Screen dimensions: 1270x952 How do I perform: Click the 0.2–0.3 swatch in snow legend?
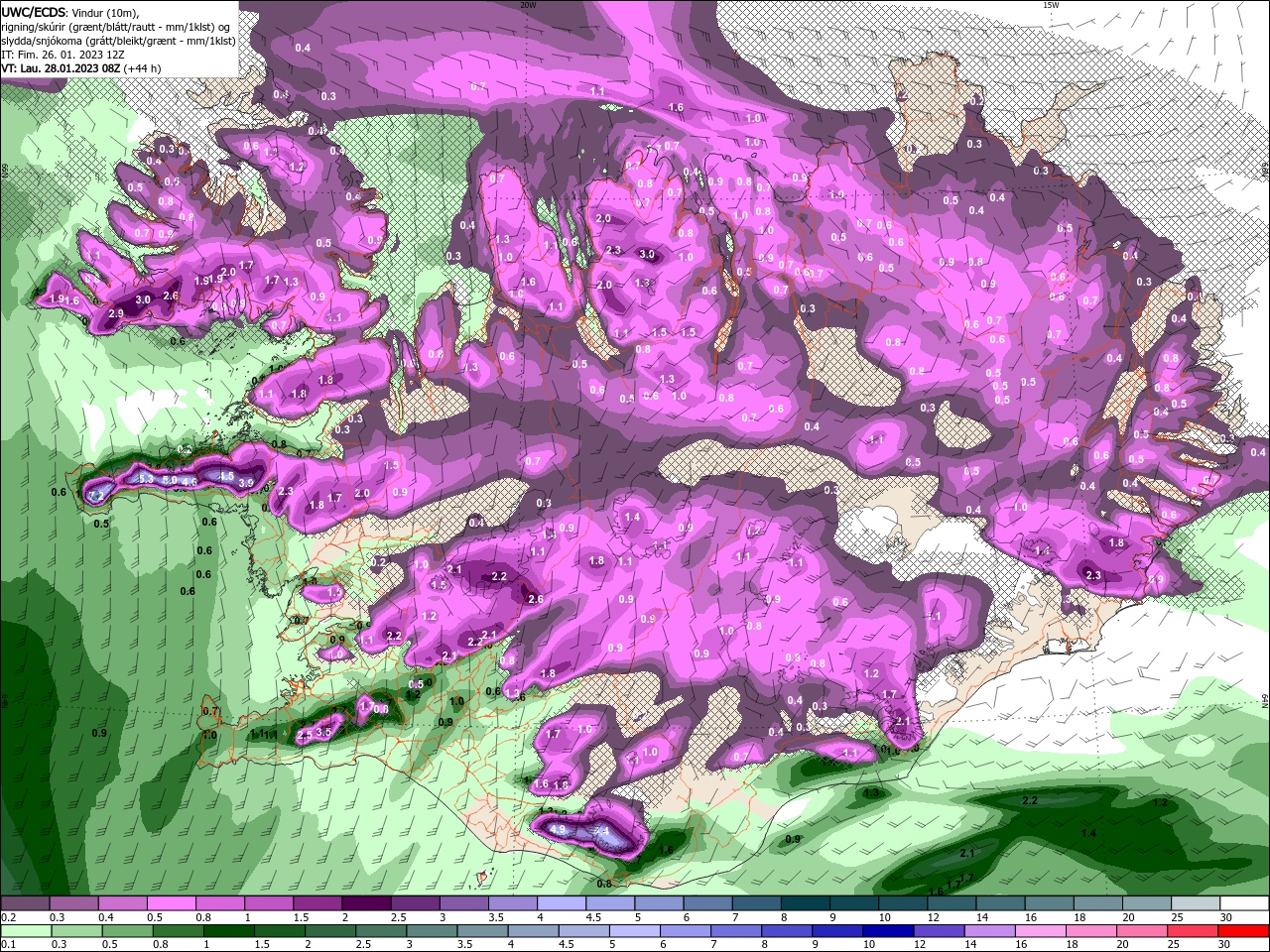point(25,903)
